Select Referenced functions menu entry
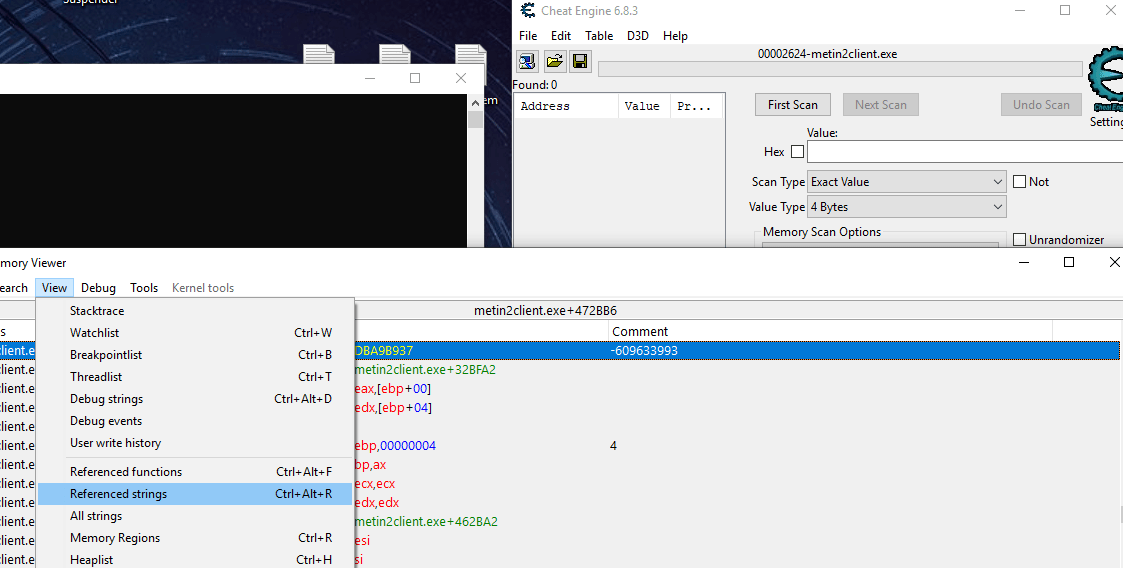 coord(195,472)
